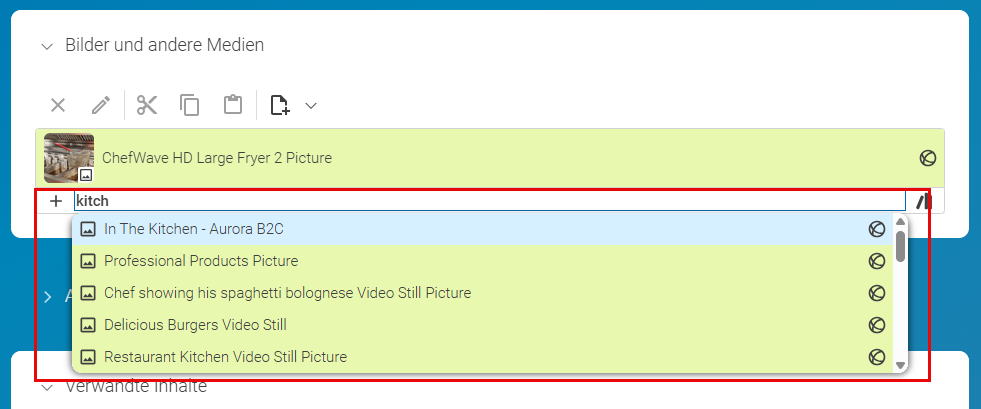Viewport: 981px width, 409px height.
Task: Collapse the Bilder und andere Medien section
Action: point(47,46)
